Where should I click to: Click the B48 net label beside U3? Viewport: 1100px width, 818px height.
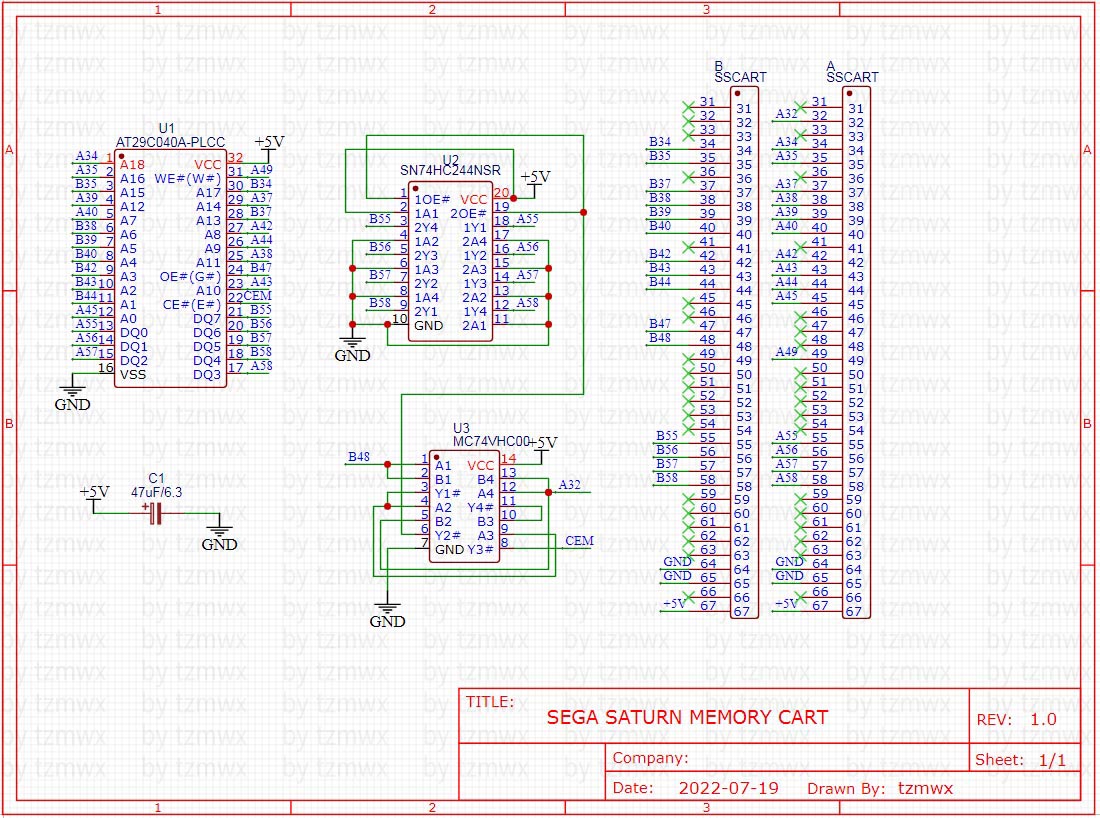click(359, 457)
